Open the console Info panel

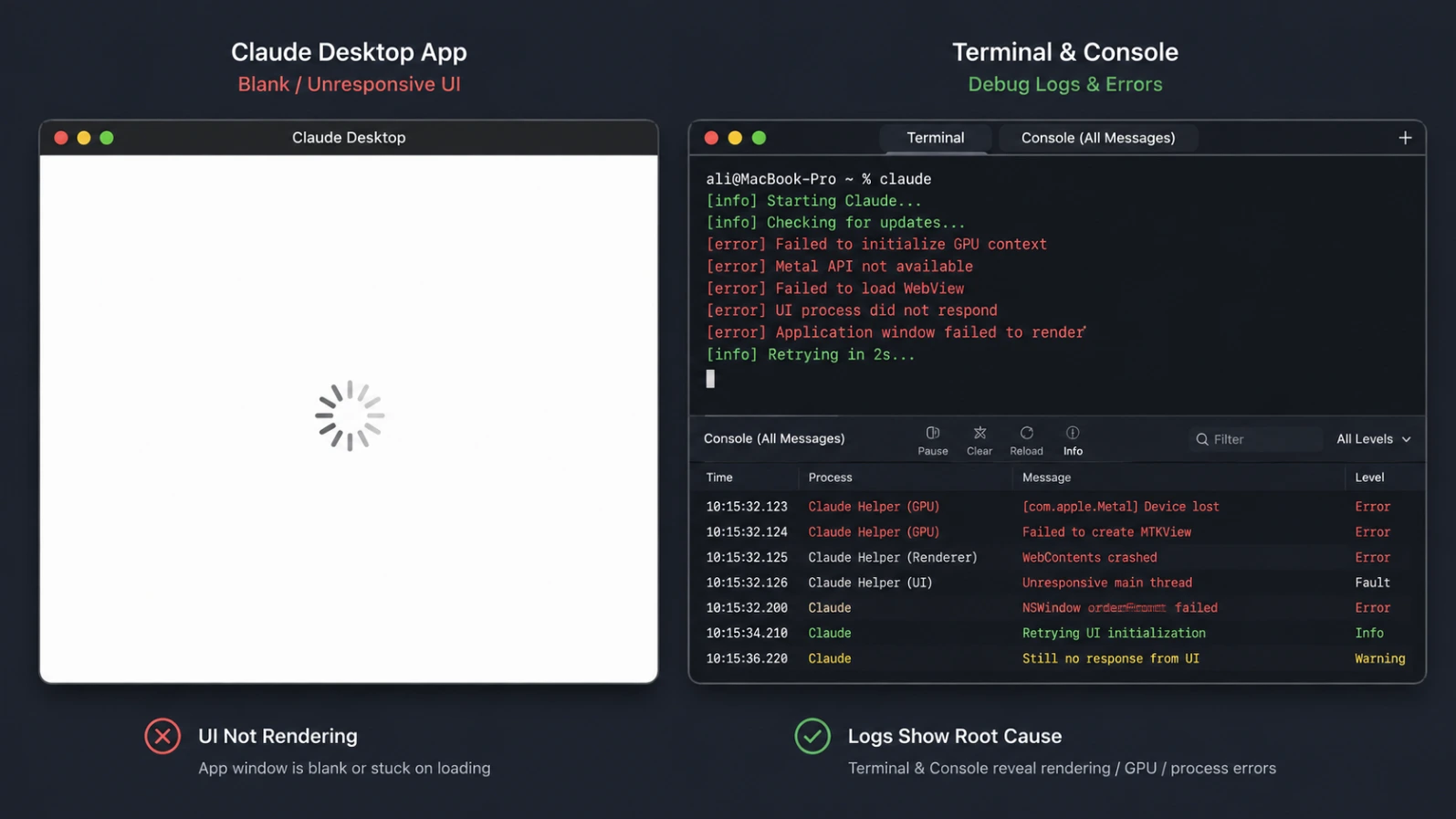[1073, 440]
